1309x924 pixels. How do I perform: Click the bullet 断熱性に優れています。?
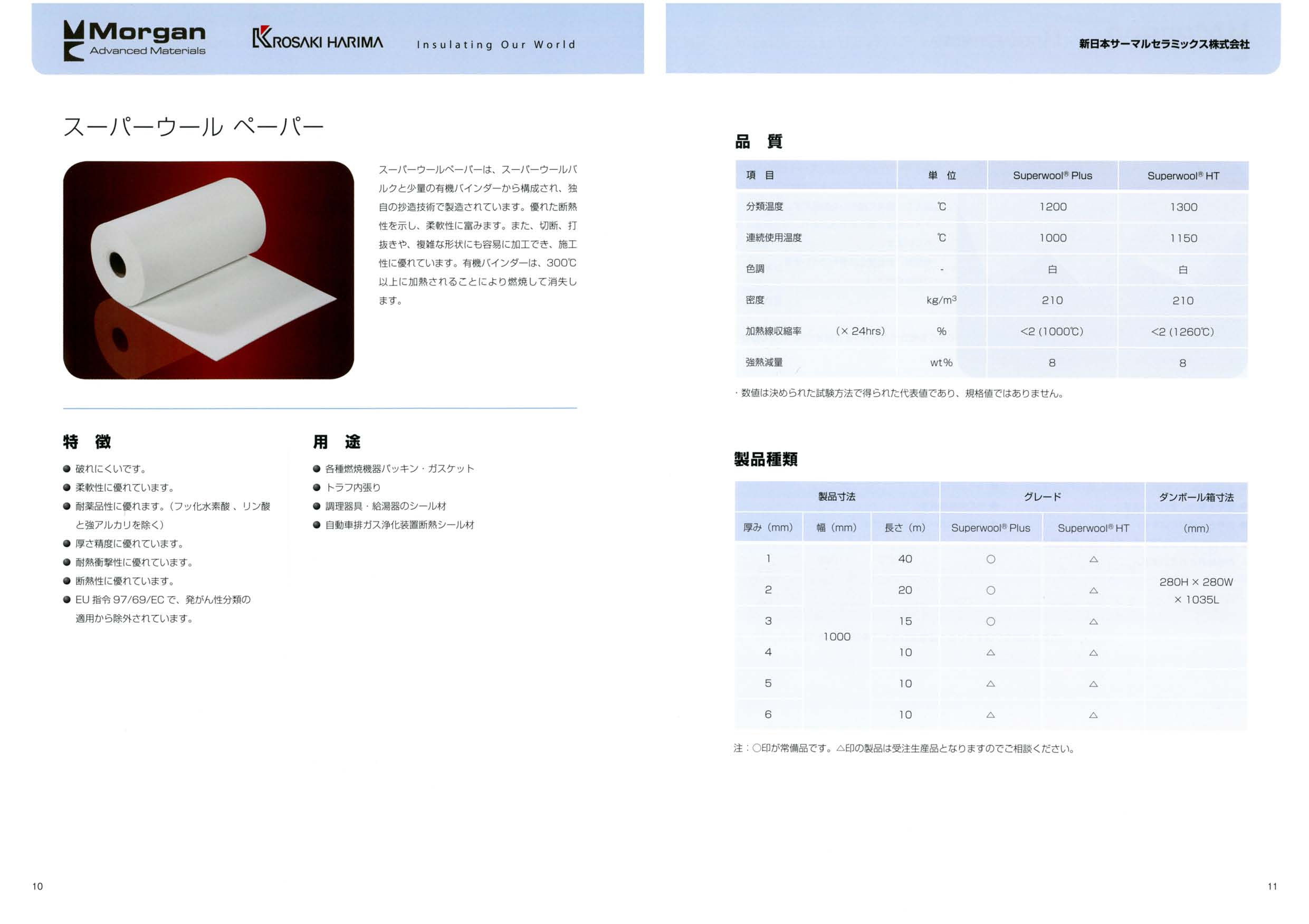click(119, 581)
